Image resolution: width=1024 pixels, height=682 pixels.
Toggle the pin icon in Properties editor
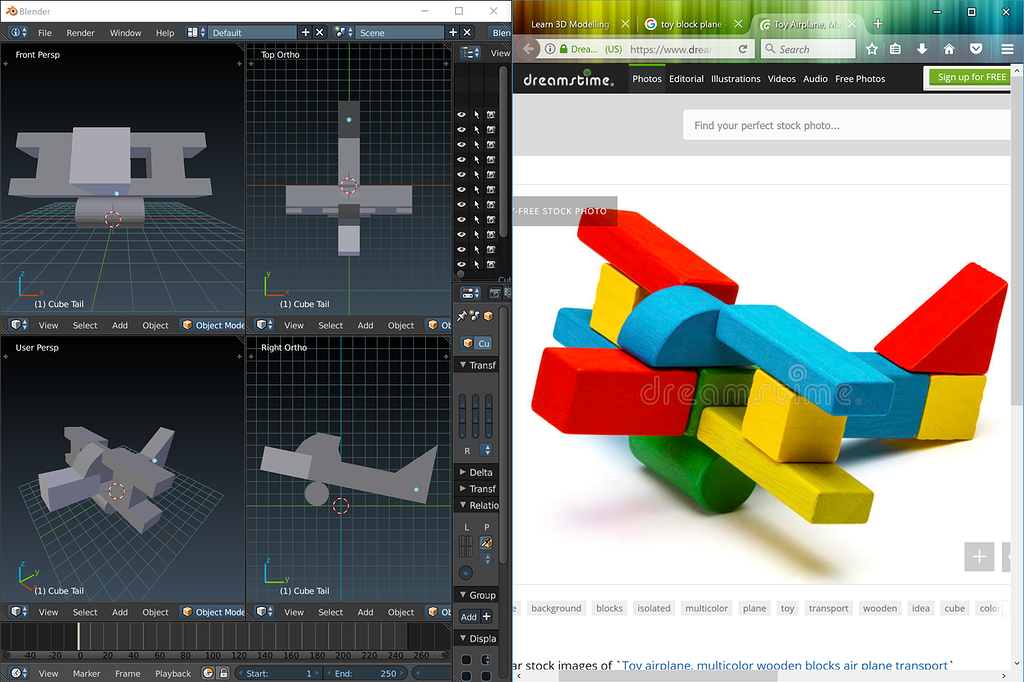tap(462, 316)
